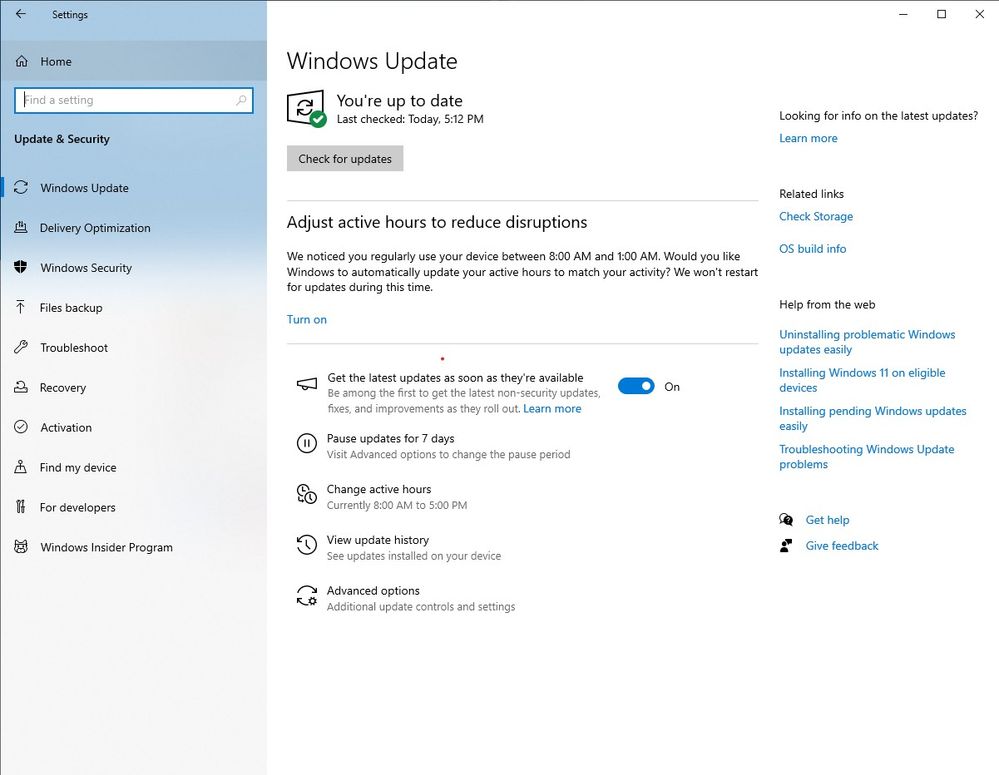This screenshot has width=999, height=775.
Task: Open View update history
Action: tap(399, 547)
